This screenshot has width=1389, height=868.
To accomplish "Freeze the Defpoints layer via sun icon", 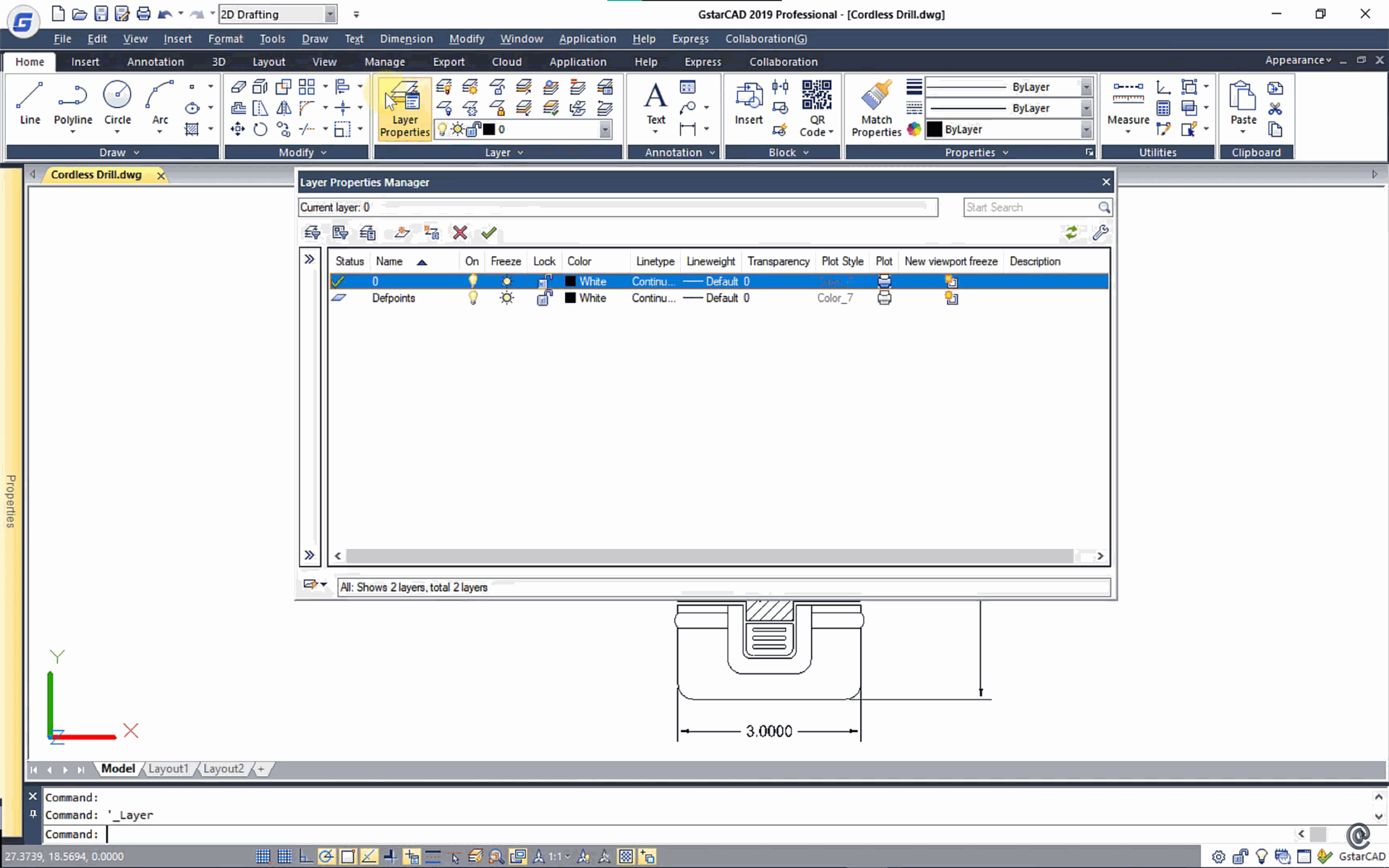I will pyautogui.click(x=506, y=298).
